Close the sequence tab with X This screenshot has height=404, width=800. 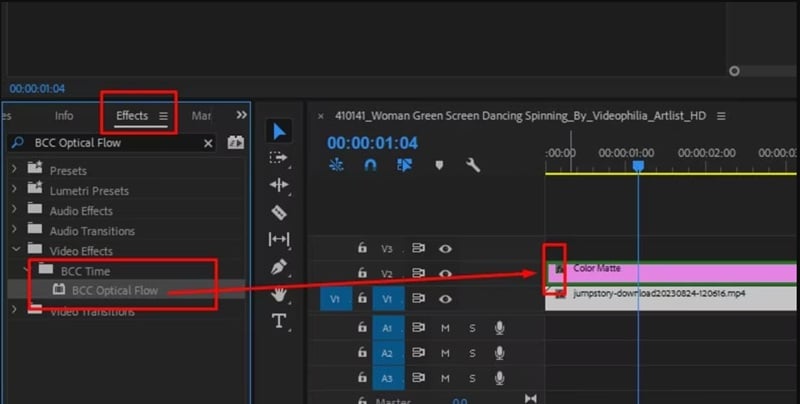click(x=320, y=116)
